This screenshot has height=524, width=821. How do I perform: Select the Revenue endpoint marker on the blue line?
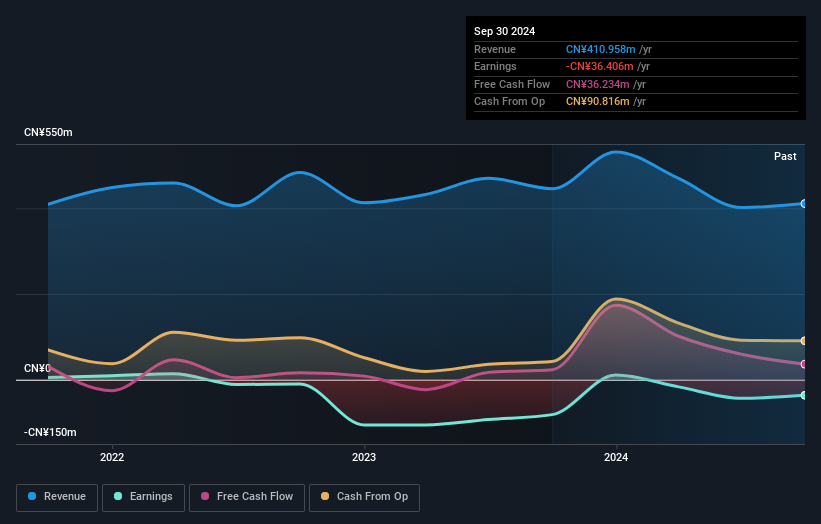[x=804, y=204]
